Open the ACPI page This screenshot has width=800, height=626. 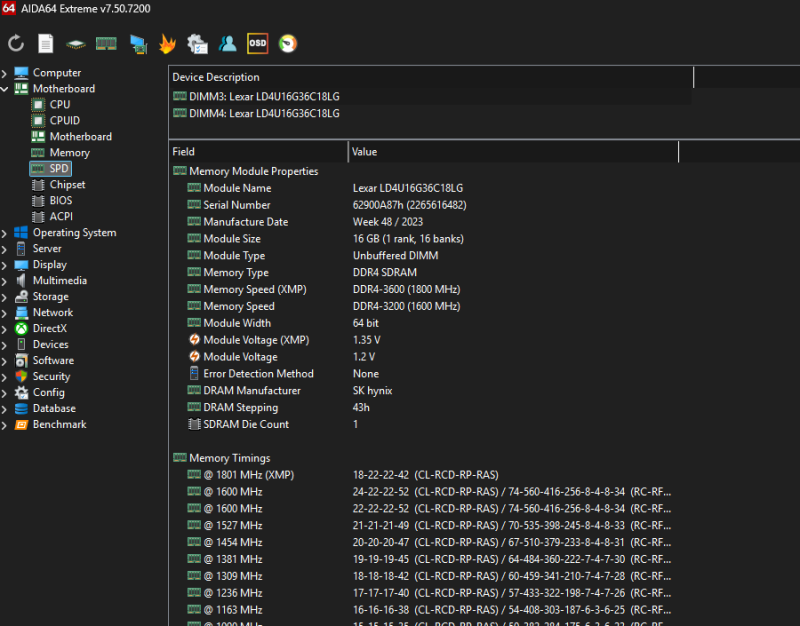(x=61, y=216)
